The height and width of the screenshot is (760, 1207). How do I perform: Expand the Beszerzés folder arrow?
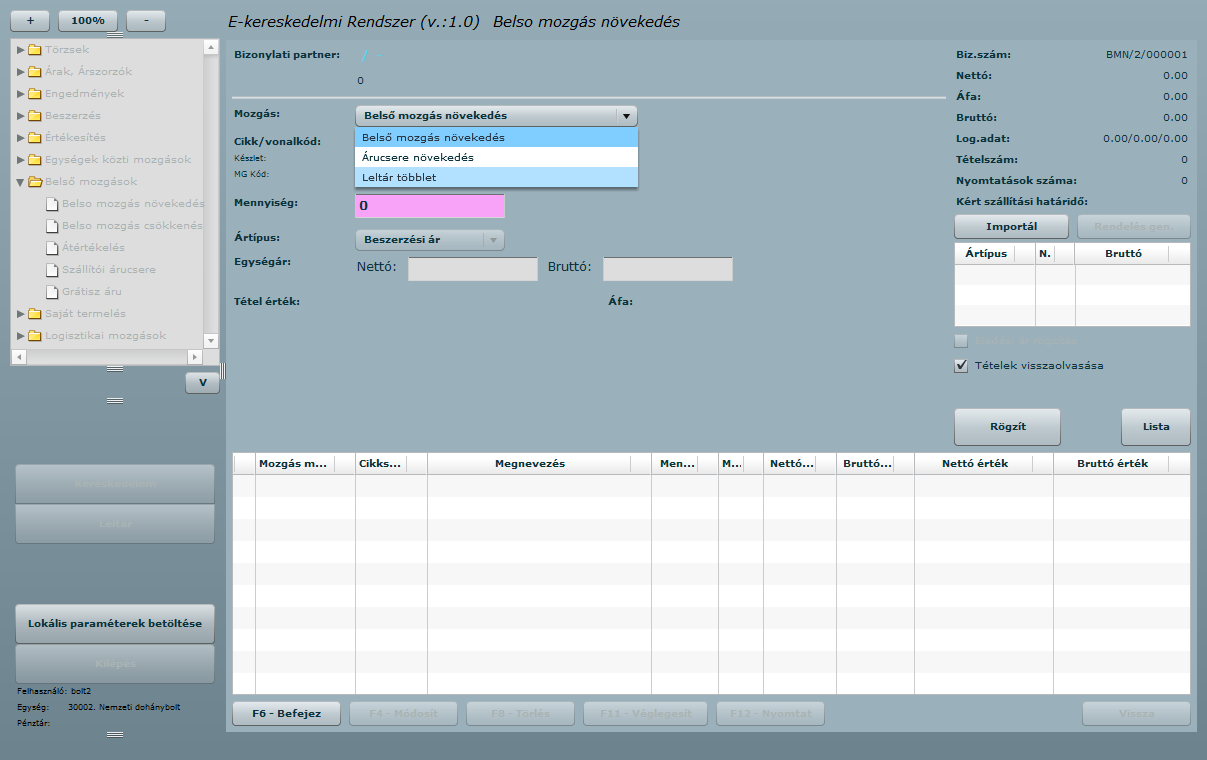click(x=21, y=115)
